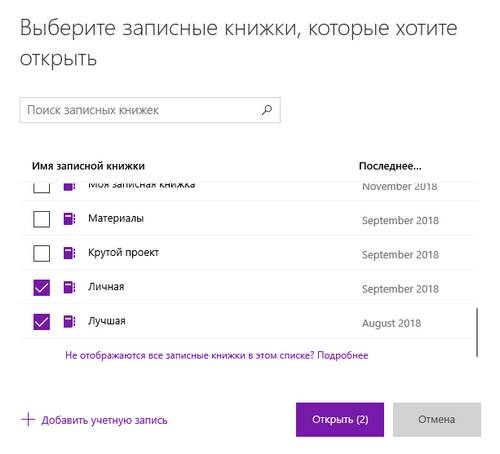This screenshot has width=500, height=454.
Task: Sort by Последнее… column header
Action: click(x=390, y=166)
